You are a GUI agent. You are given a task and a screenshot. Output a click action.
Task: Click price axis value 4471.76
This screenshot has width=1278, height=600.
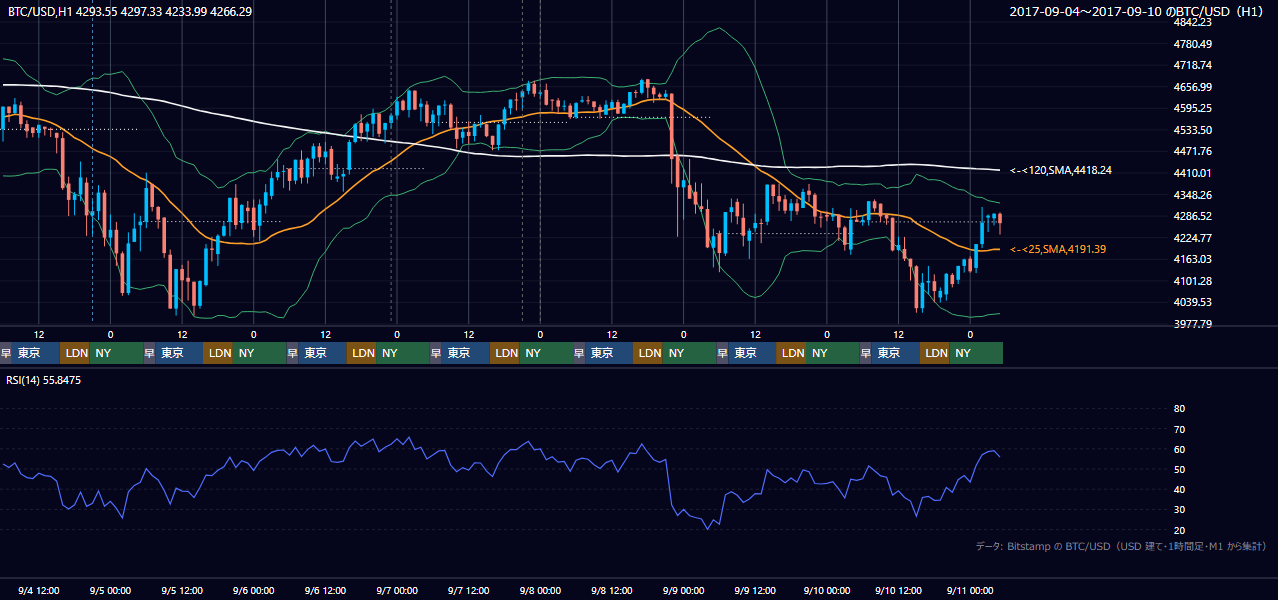click(x=1192, y=151)
